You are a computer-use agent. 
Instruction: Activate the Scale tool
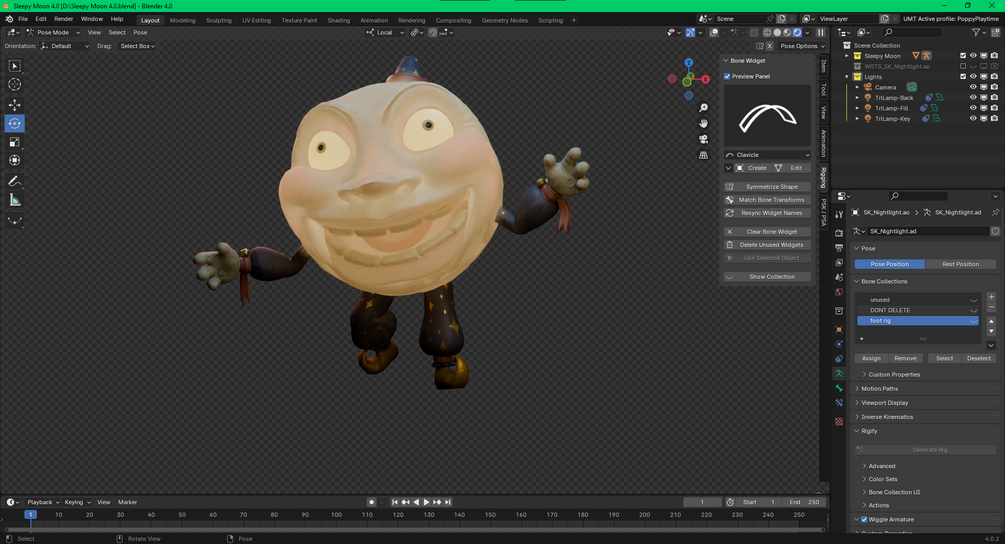coord(15,142)
